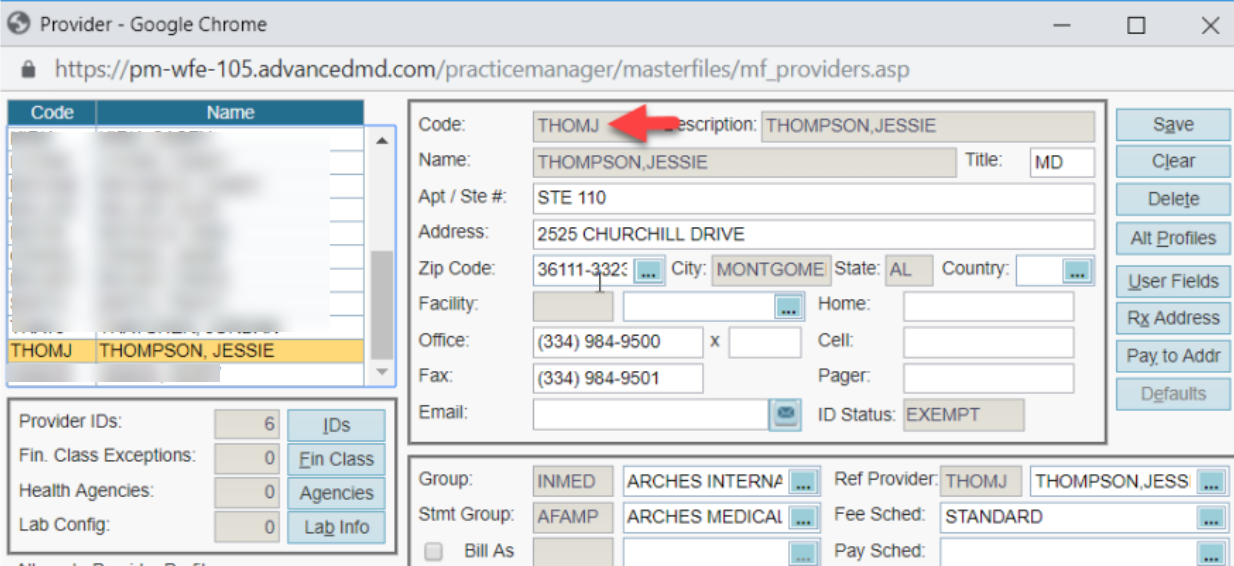The width and height of the screenshot is (1234, 566).
Task: Click the Provider IDs count 6
Action: 248,425
